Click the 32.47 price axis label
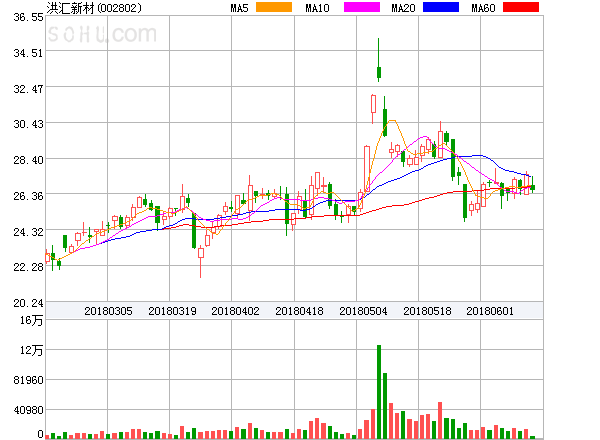This screenshot has width=600, height=440. 28,89
